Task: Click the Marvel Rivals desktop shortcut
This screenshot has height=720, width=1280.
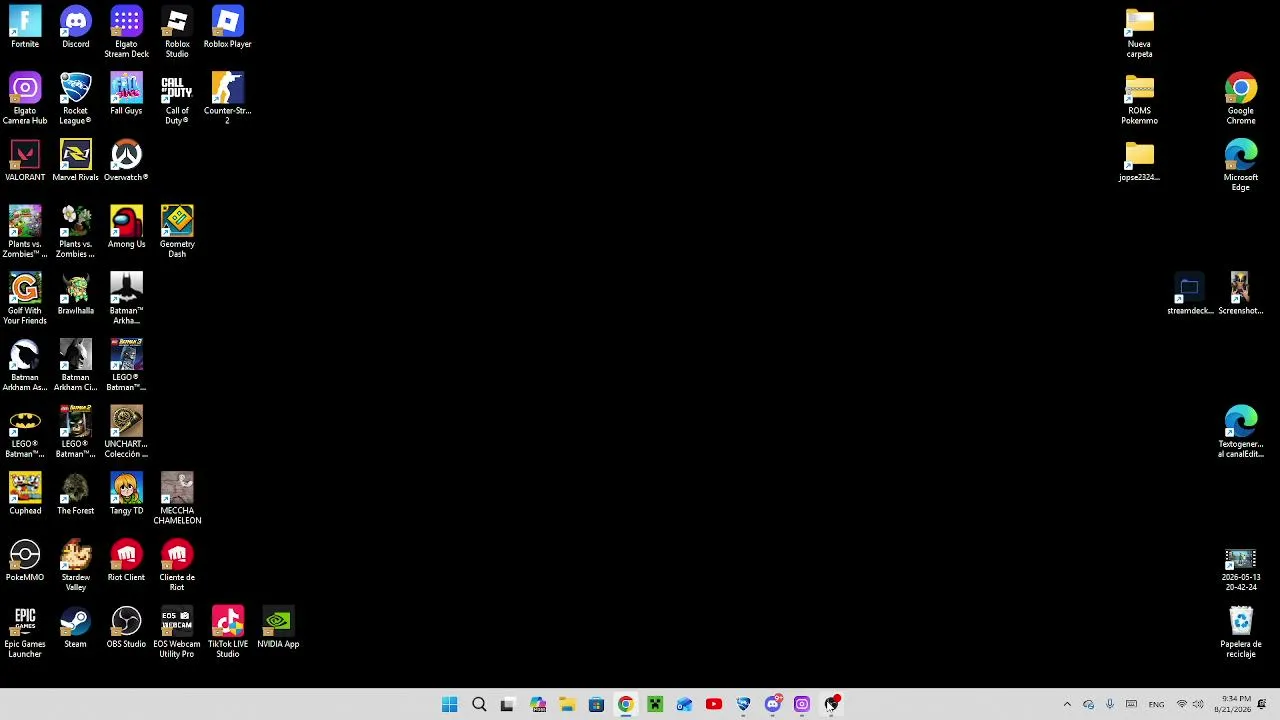Action: coord(75,161)
